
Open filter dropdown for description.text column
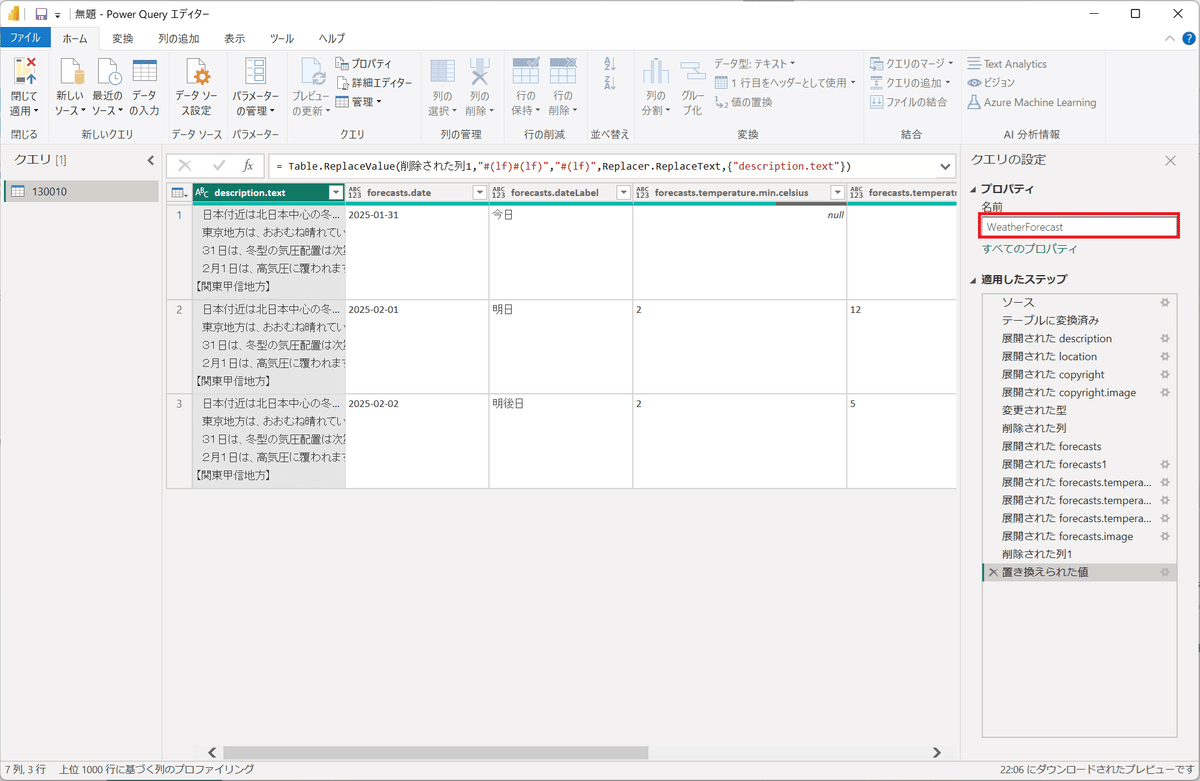pos(335,192)
